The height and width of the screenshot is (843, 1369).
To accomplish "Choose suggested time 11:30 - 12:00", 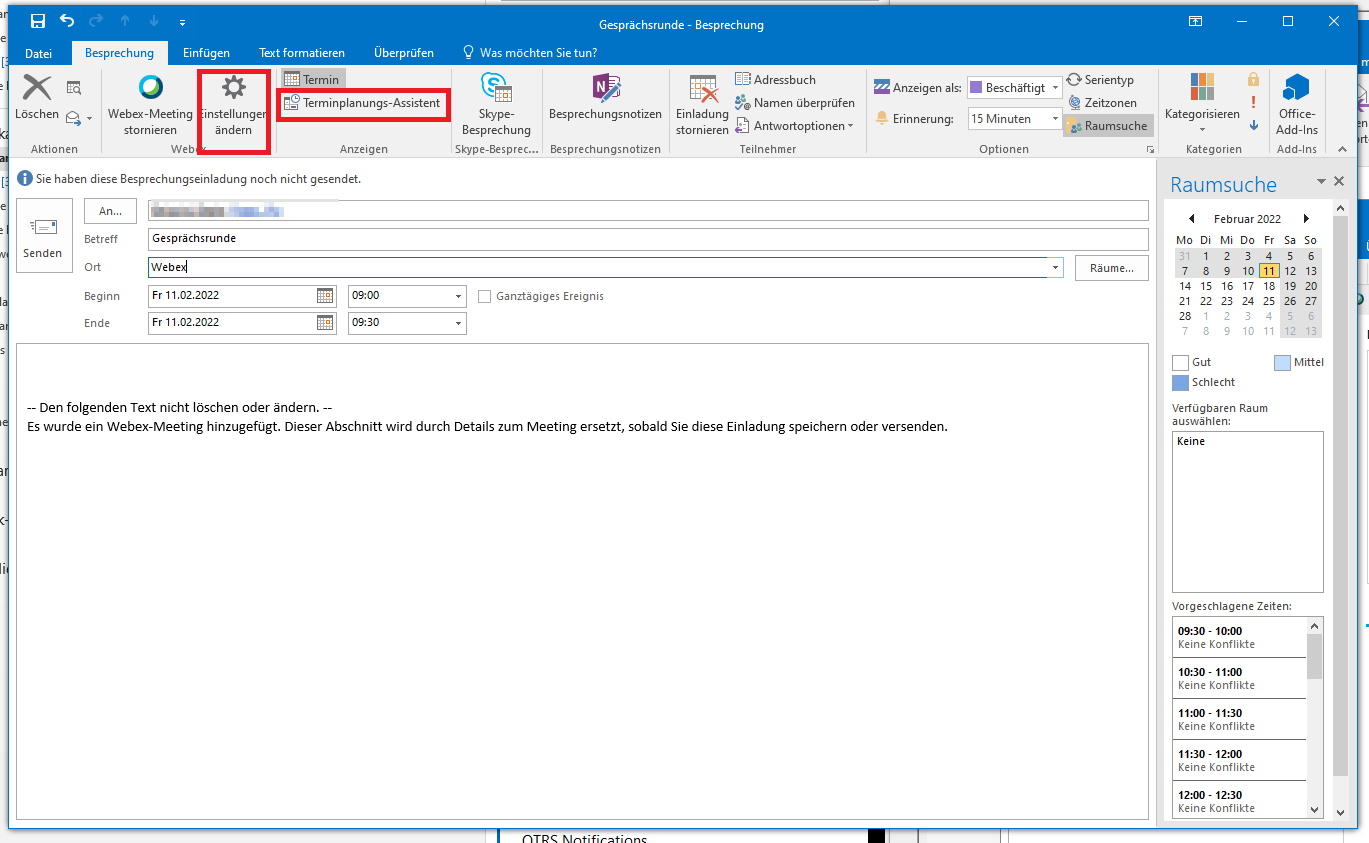I will click(1239, 760).
